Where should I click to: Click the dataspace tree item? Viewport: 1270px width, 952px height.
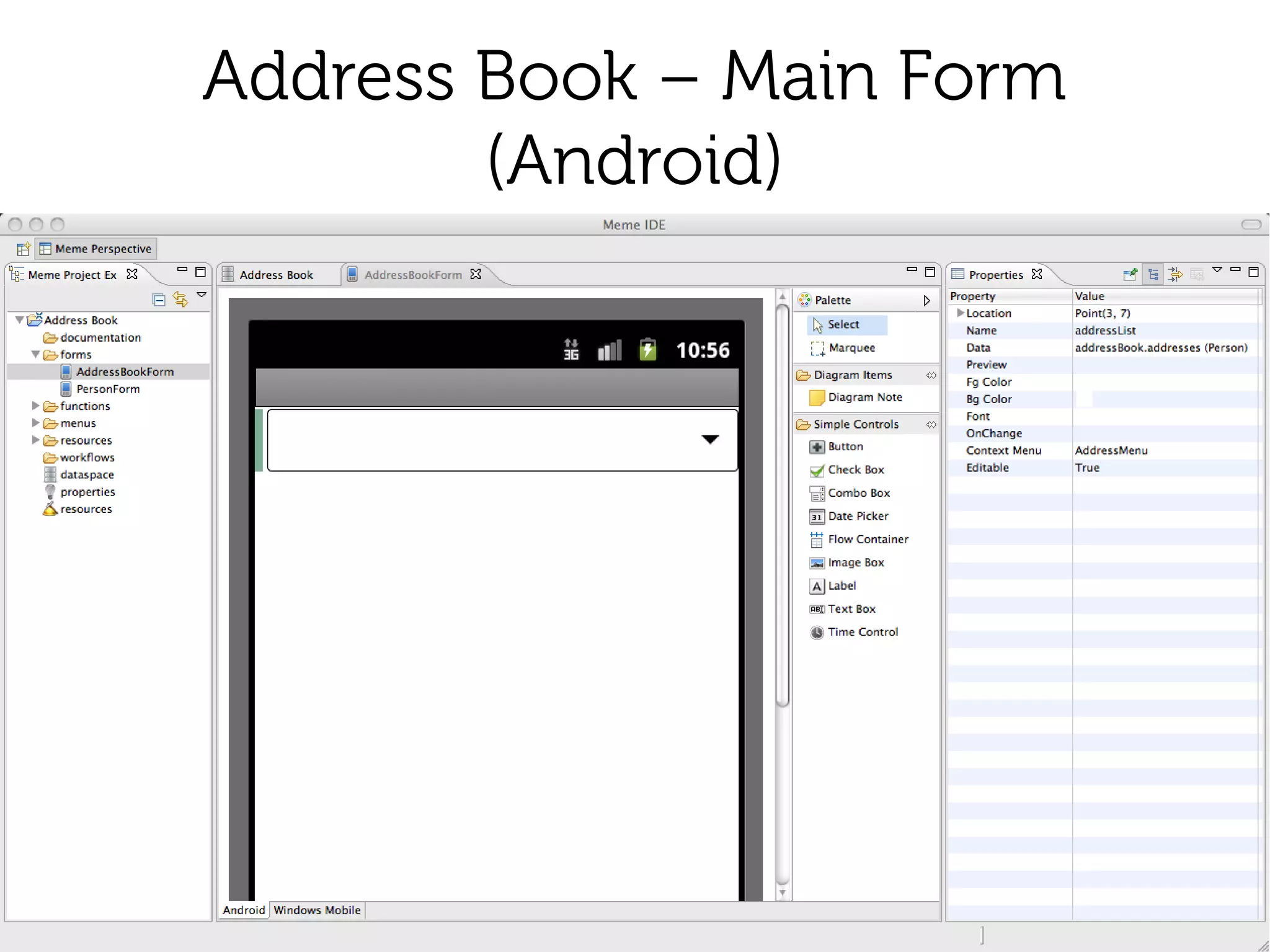click(79, 474)
